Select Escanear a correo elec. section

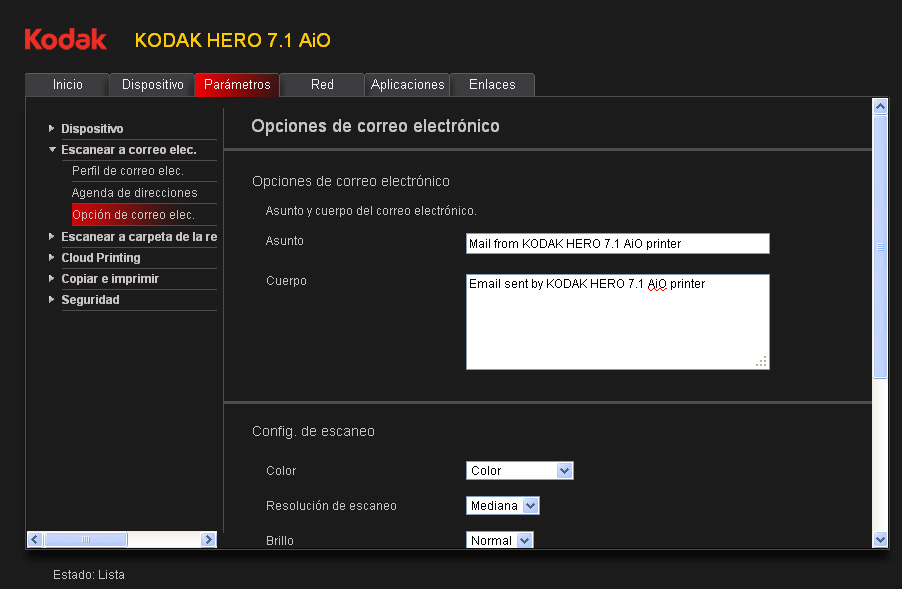click(129, 150)
